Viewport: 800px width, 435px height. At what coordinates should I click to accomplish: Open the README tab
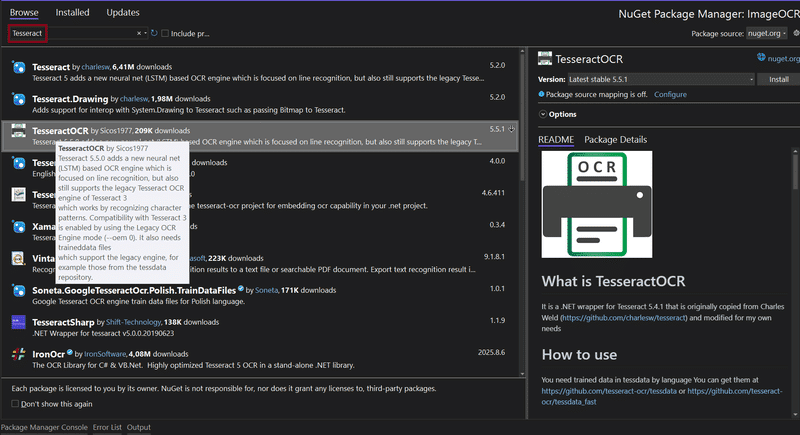coord(556,140)
